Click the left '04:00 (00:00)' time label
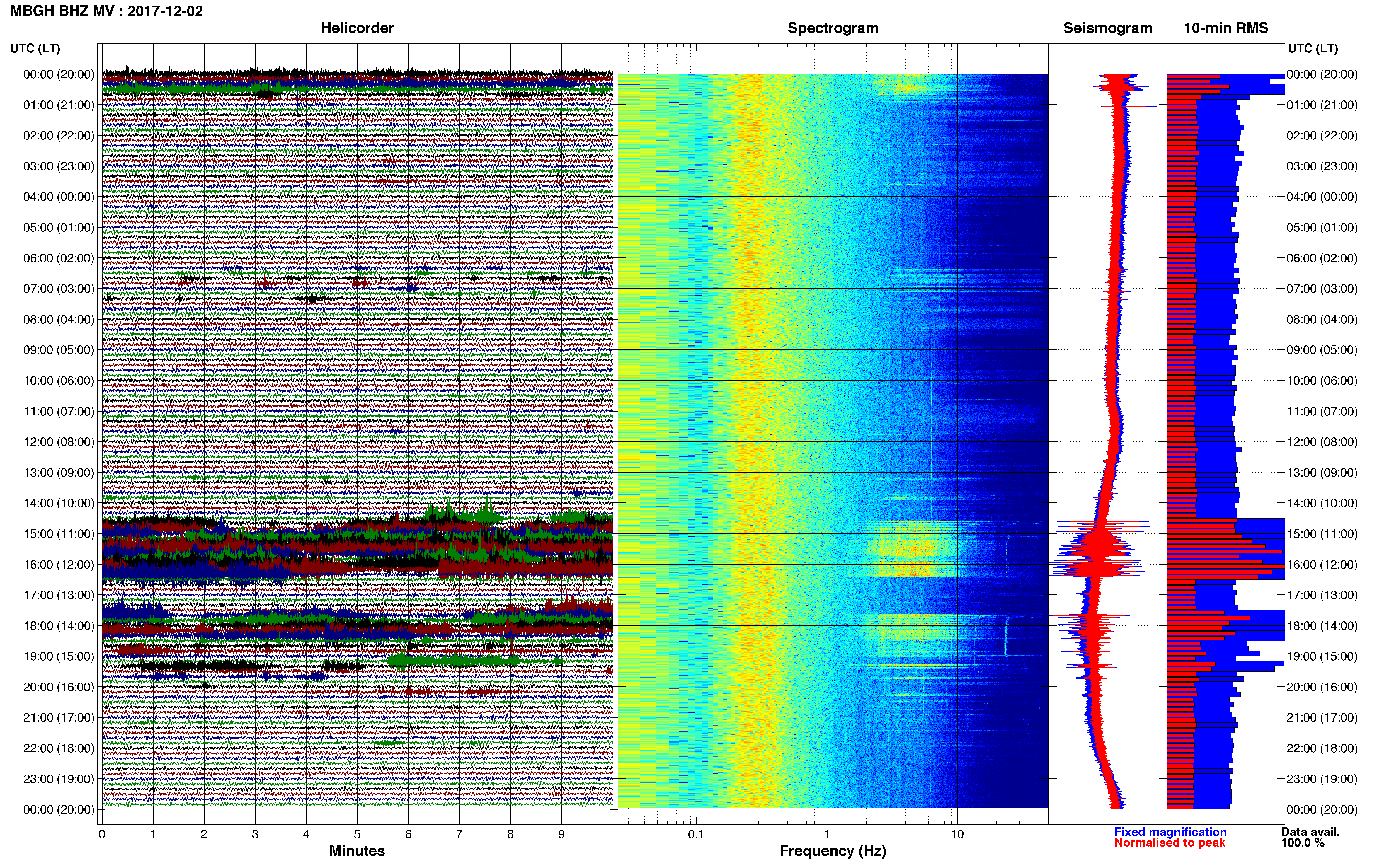The width and height of the screenshot is (1389, 868). pyautogui.click(x=59, y=197)
